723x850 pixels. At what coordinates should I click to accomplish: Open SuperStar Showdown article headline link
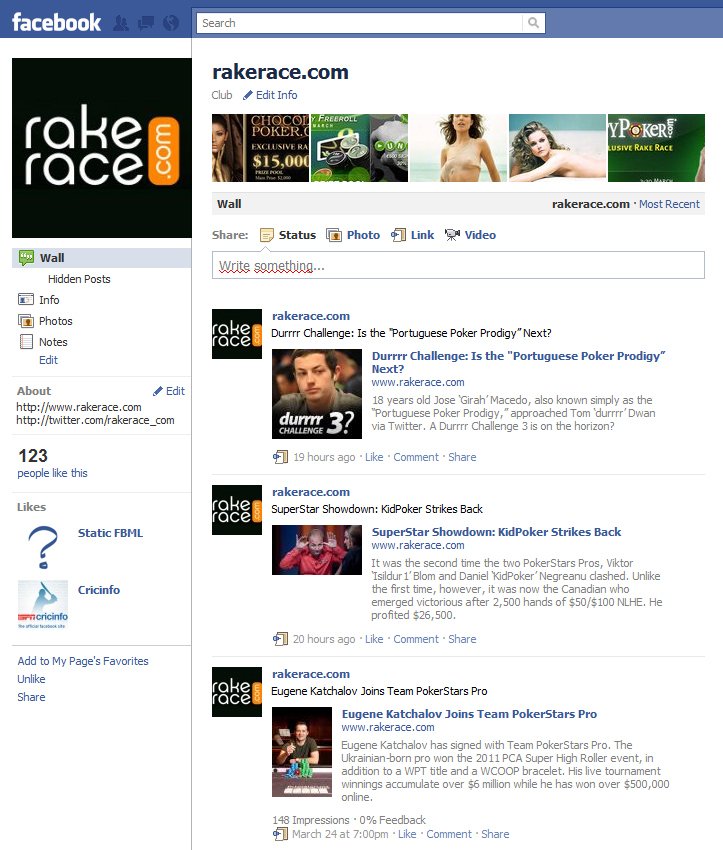click(x=496, y=532)
